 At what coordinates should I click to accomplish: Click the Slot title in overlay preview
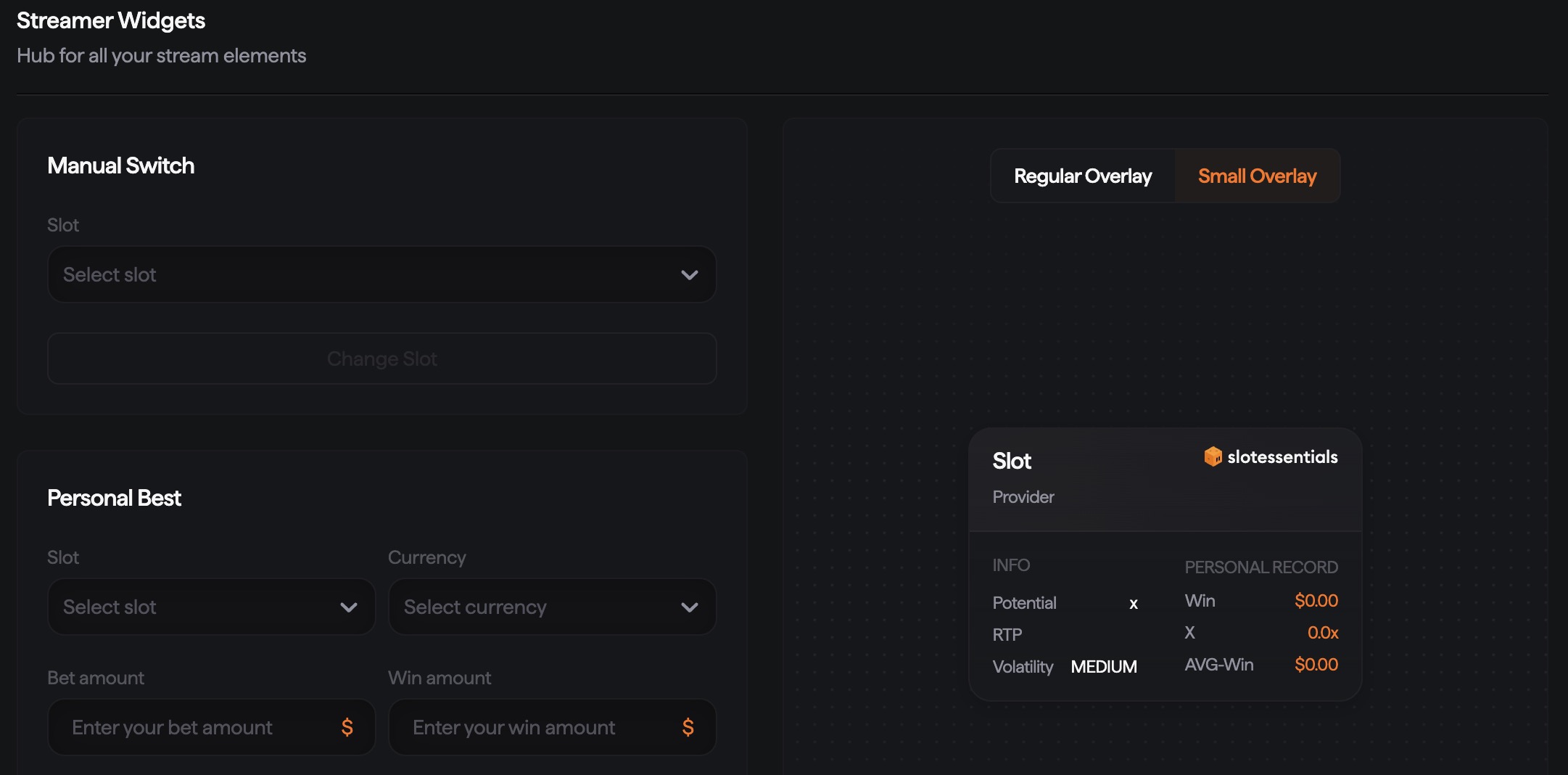tap(1012, 462)
